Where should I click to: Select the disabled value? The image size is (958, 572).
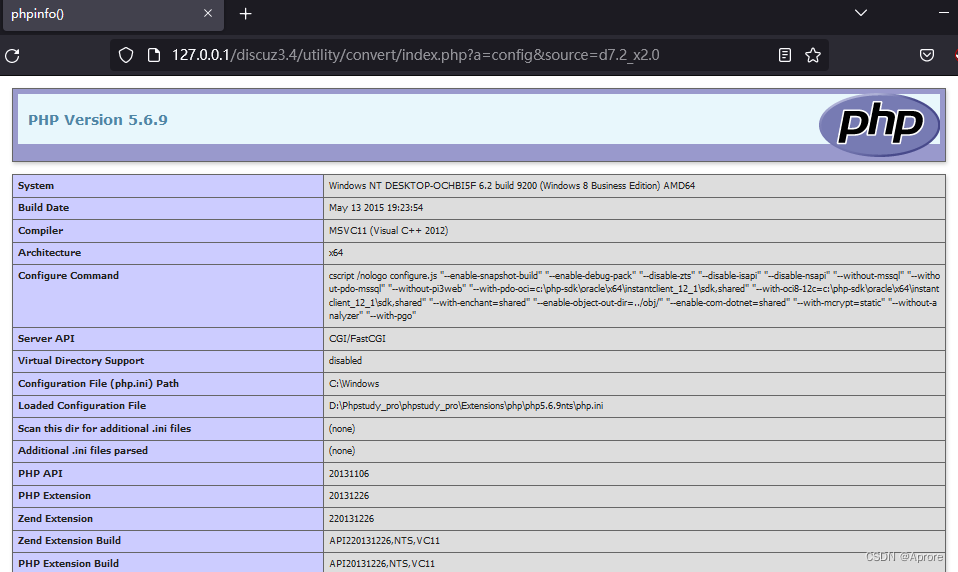point(345,361)
